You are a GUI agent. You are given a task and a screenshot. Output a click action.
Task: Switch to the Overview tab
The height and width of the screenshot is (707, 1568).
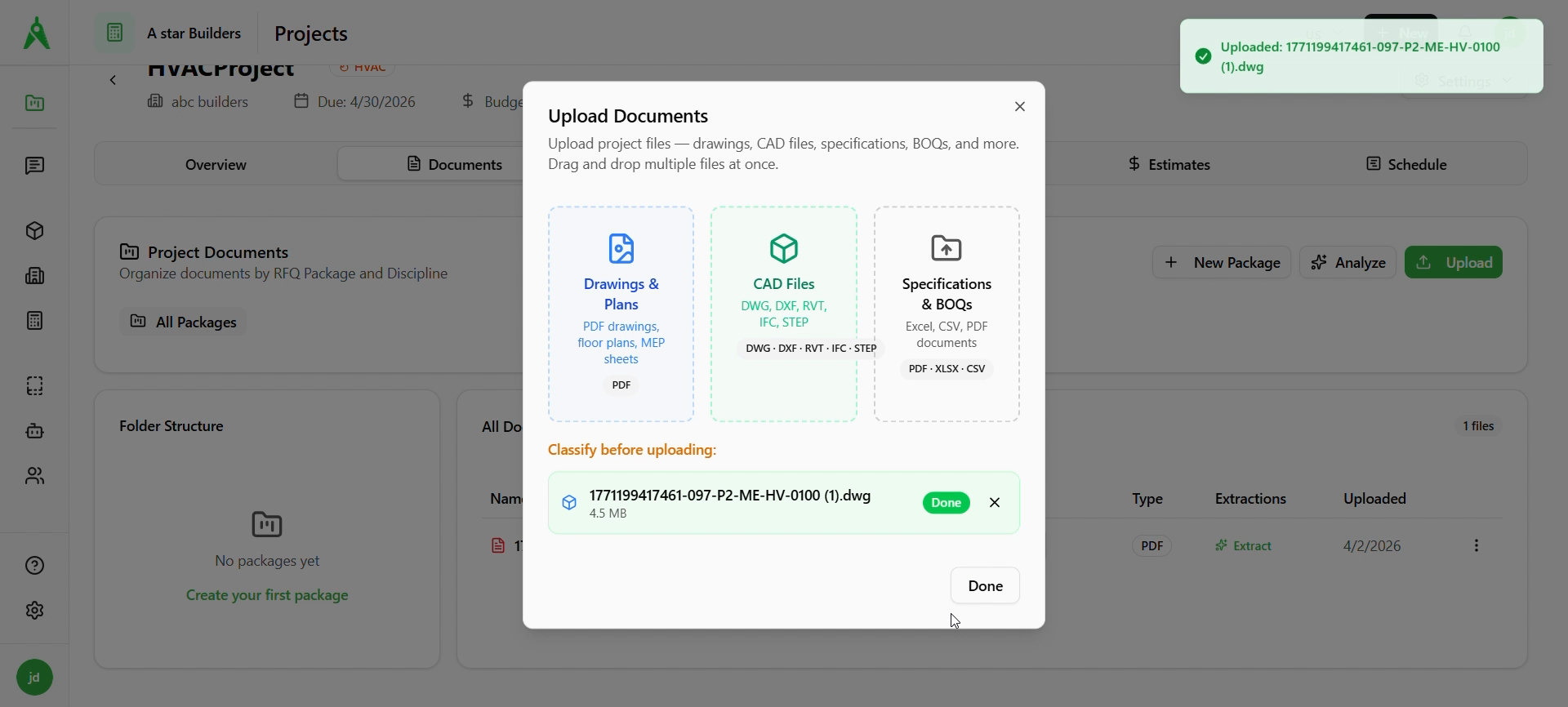(x=216, y=165)
